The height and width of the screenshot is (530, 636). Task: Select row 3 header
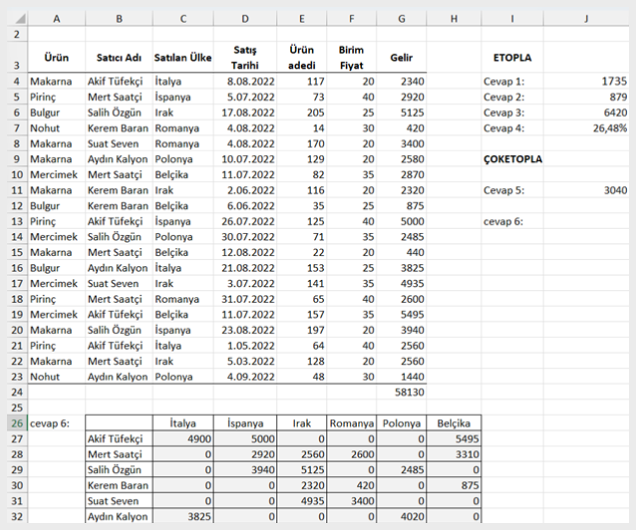click(17, 57)
